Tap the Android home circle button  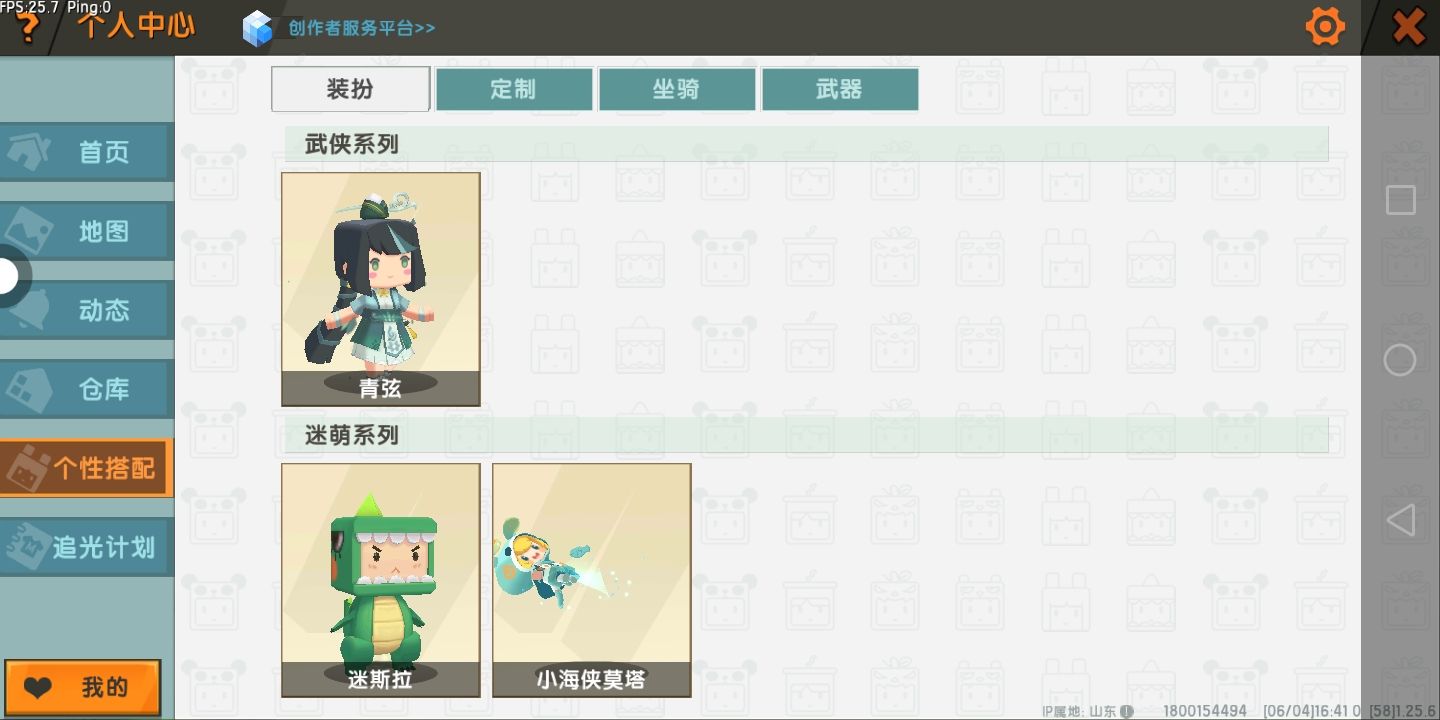(x=1400, y=360)
